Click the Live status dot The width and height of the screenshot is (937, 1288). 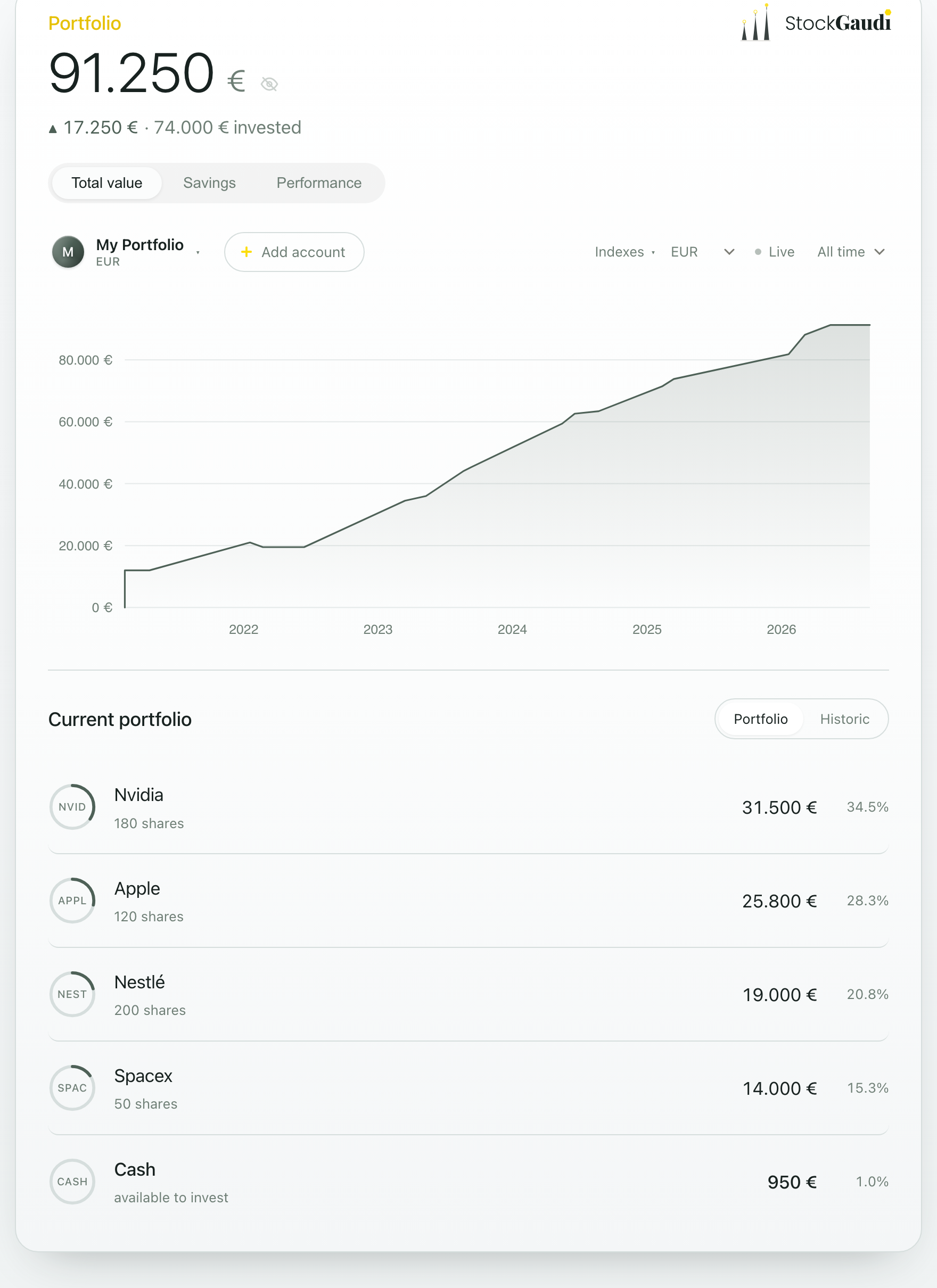point(758,252)
